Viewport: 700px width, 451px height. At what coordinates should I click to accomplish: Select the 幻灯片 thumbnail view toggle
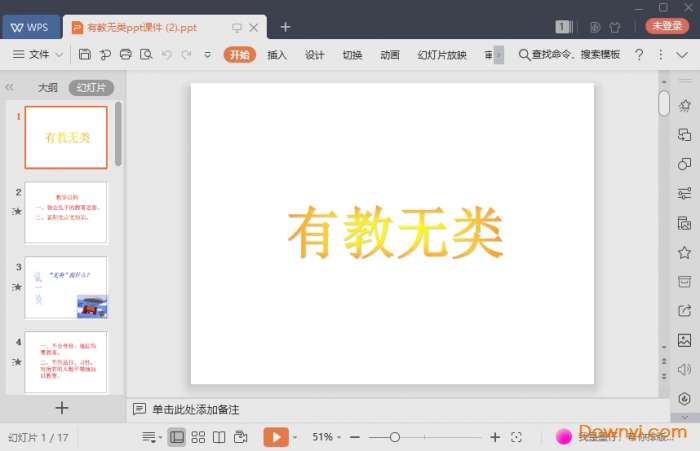[91, 87]
